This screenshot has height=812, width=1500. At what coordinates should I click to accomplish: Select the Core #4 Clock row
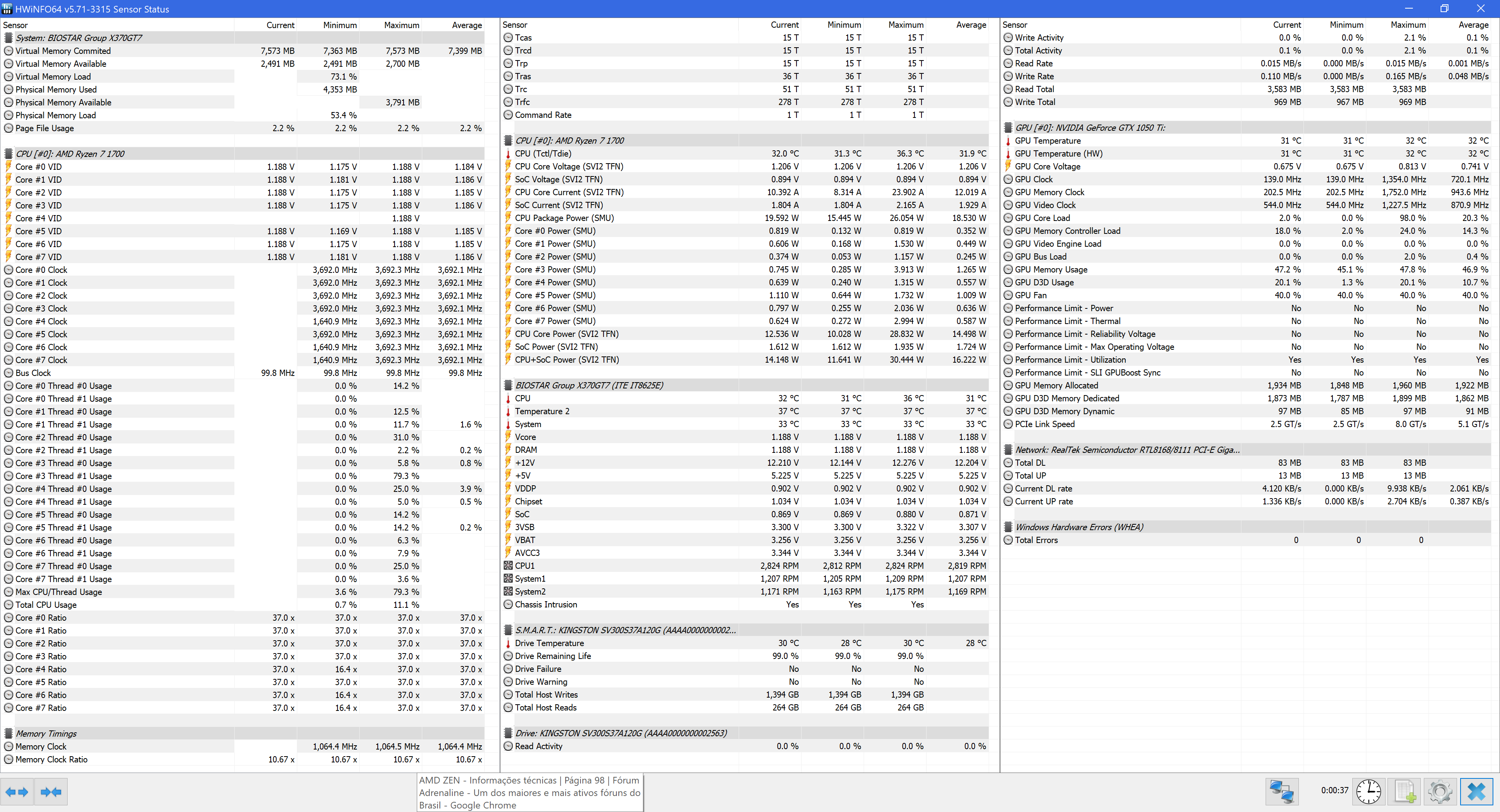(243, 321)
